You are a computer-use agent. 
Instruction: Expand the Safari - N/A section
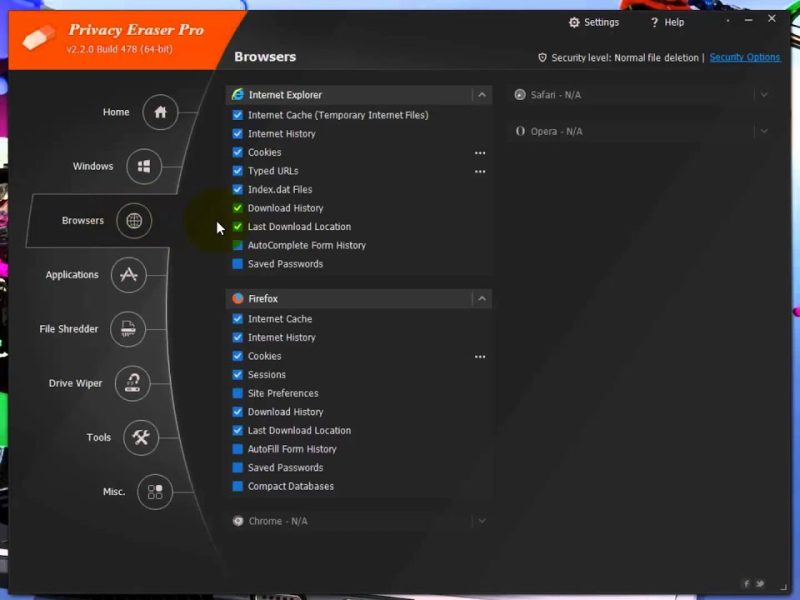764,95
